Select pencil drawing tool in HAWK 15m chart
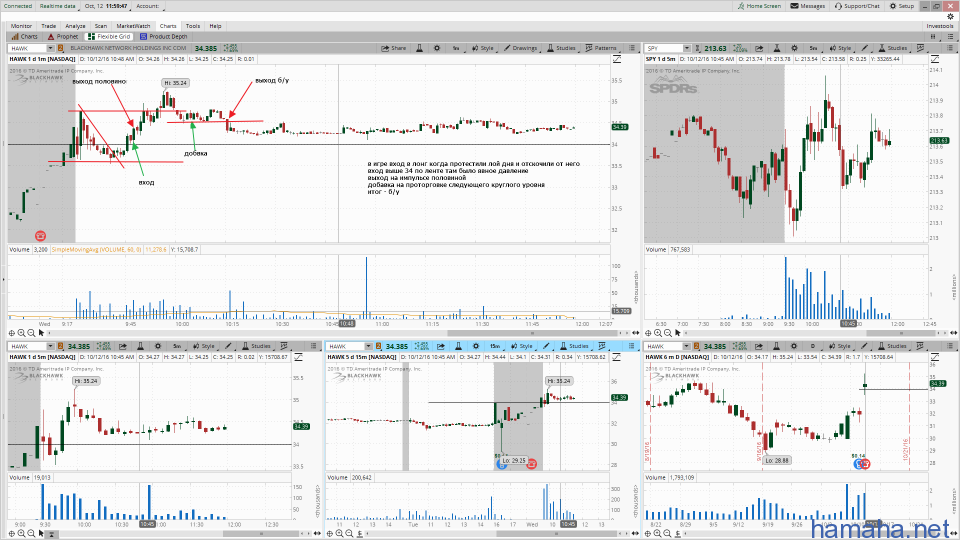The height and width of the screenshot is (540, 960). [546, 347]
